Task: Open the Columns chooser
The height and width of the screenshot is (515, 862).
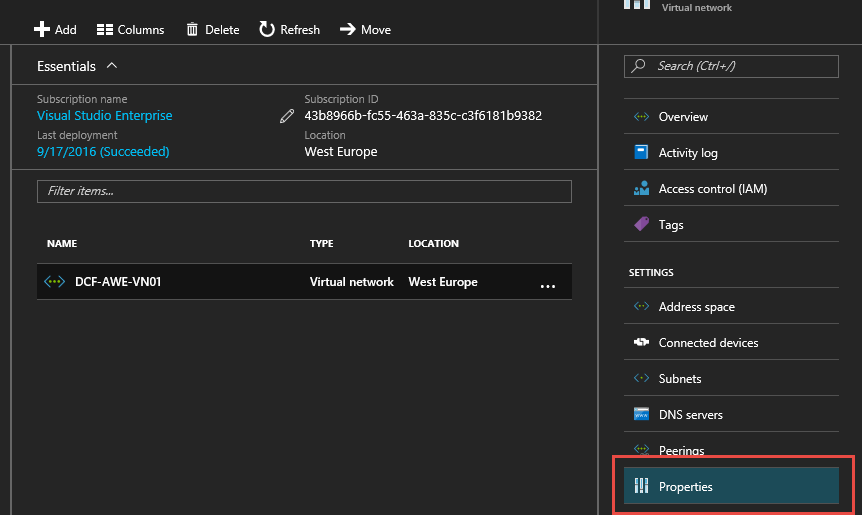Action: coord(130,30)
